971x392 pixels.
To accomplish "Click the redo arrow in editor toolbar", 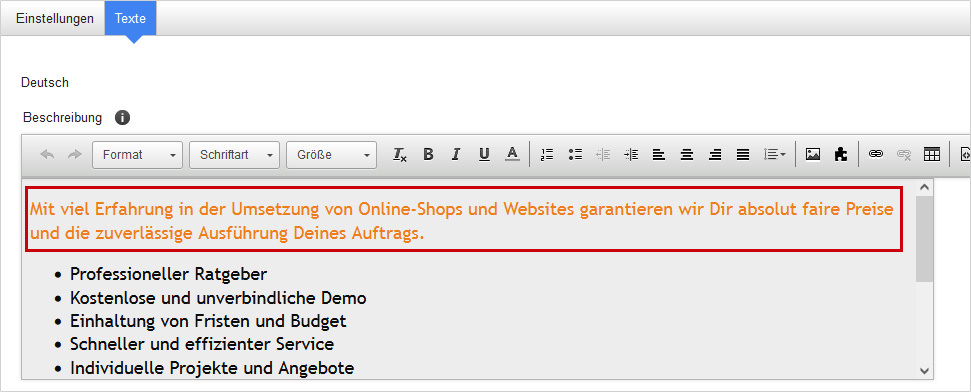I will (x=75, y=155).
